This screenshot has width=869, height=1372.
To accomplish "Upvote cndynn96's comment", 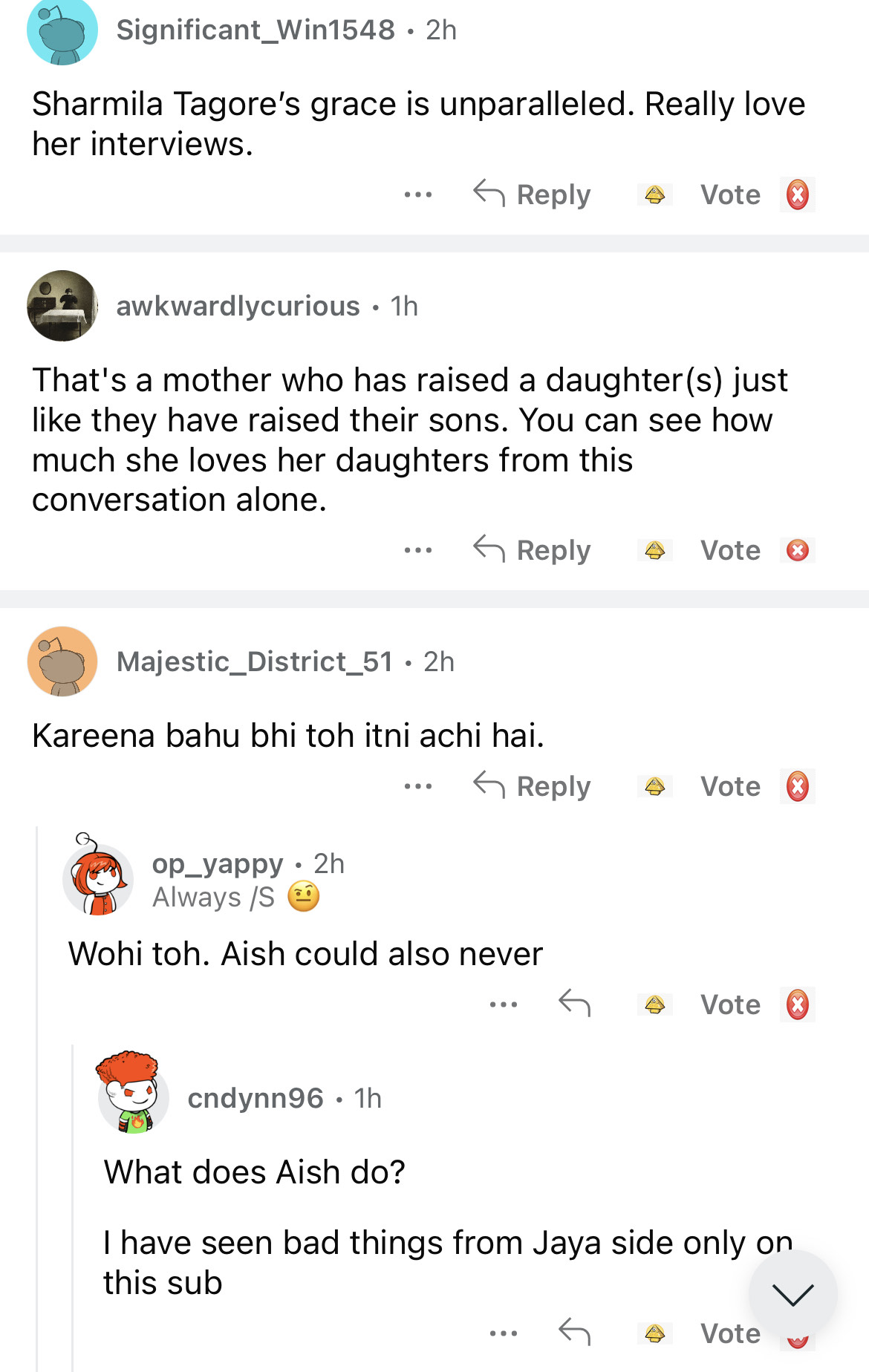I will [654, 1333].
